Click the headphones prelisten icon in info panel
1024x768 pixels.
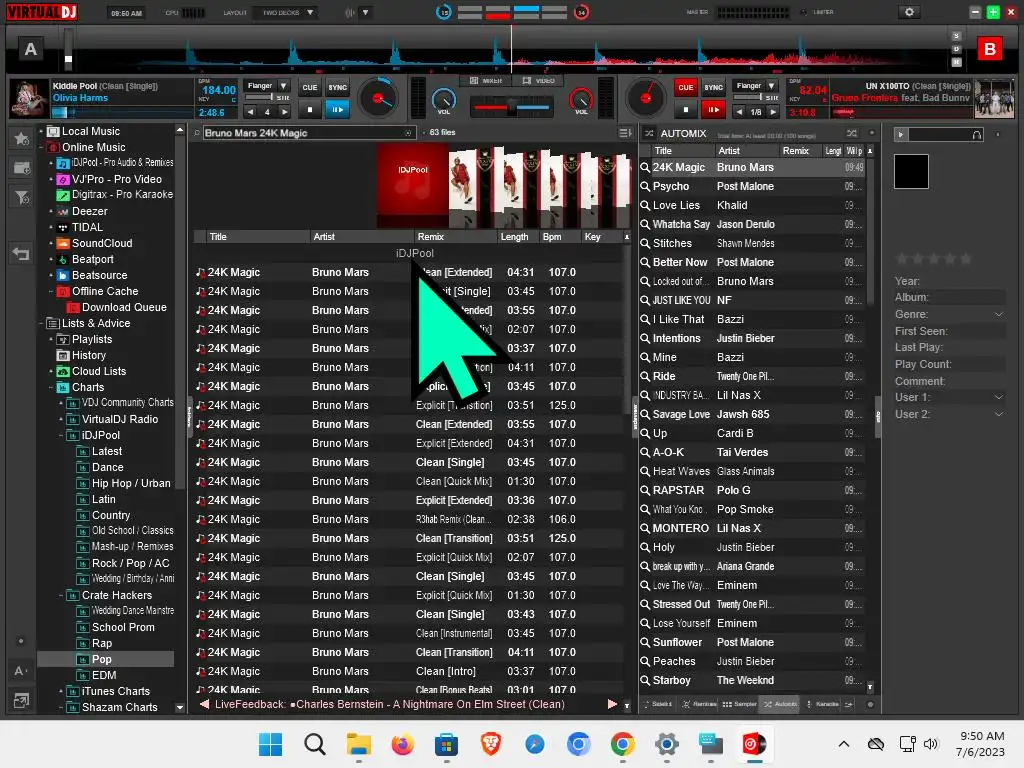[x=976, y=135]
